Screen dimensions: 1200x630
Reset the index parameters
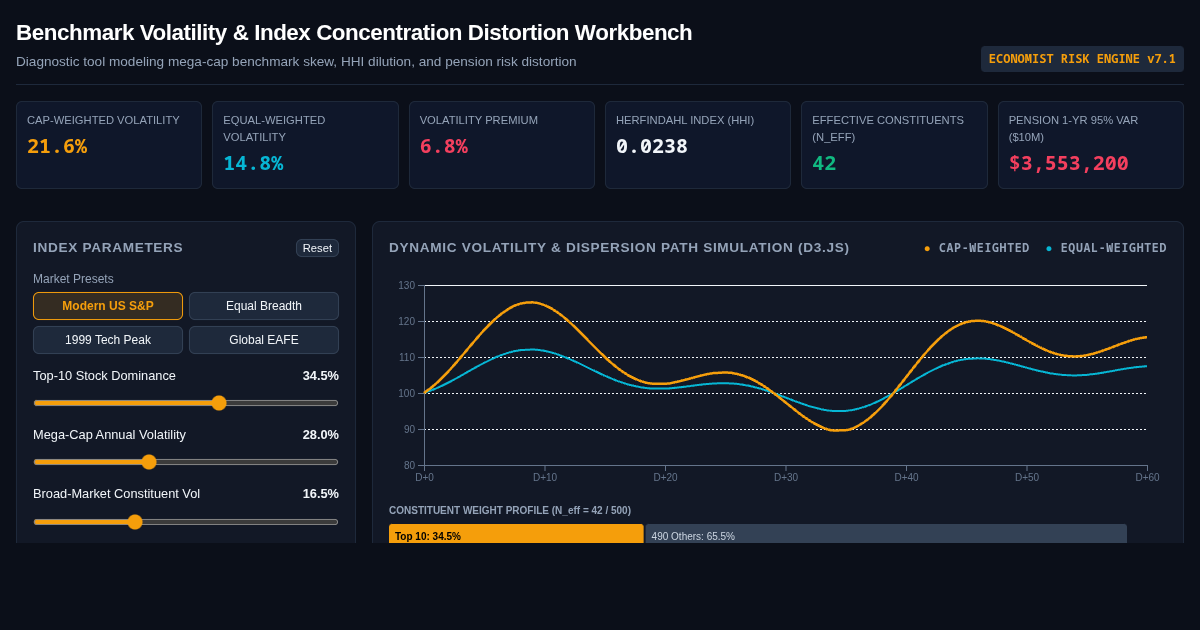click(x=317, y=248)
